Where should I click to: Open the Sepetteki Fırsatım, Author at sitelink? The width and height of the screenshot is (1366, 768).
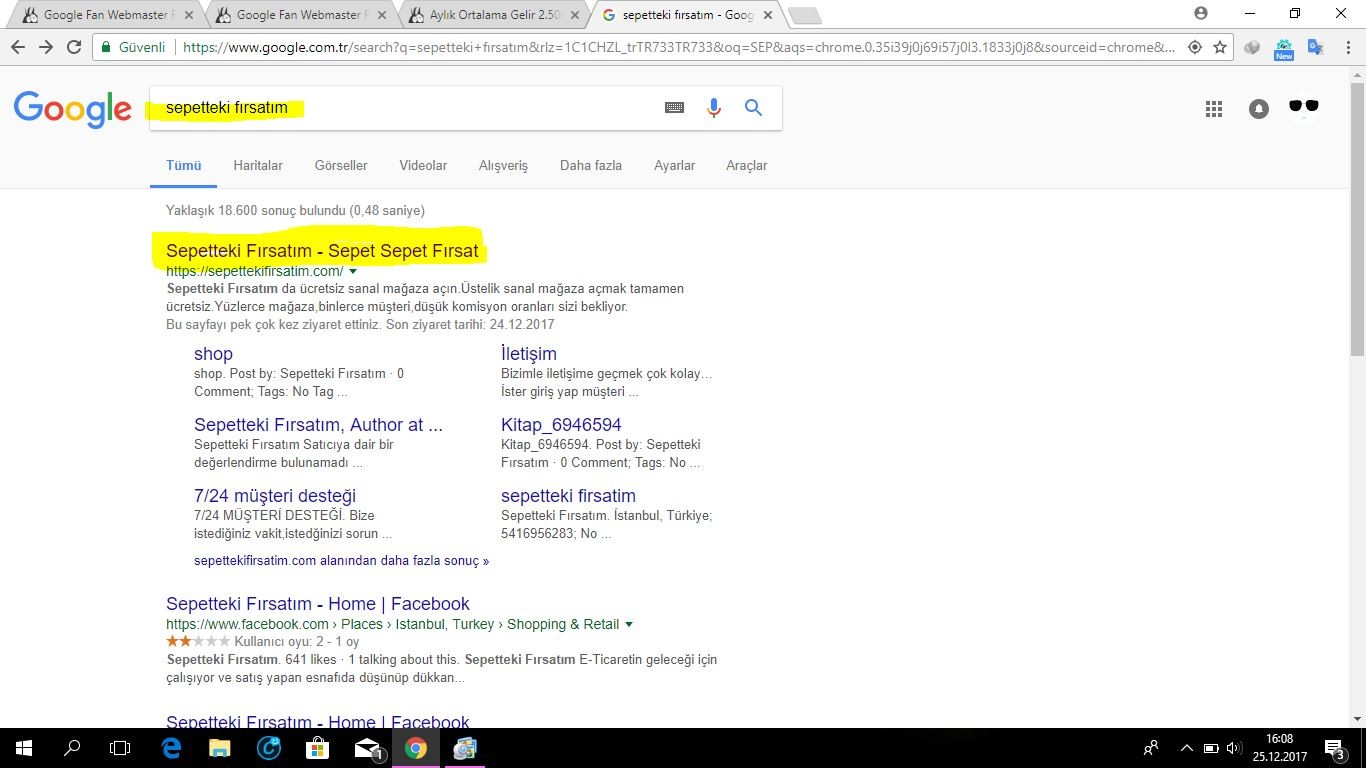point(318,425)
